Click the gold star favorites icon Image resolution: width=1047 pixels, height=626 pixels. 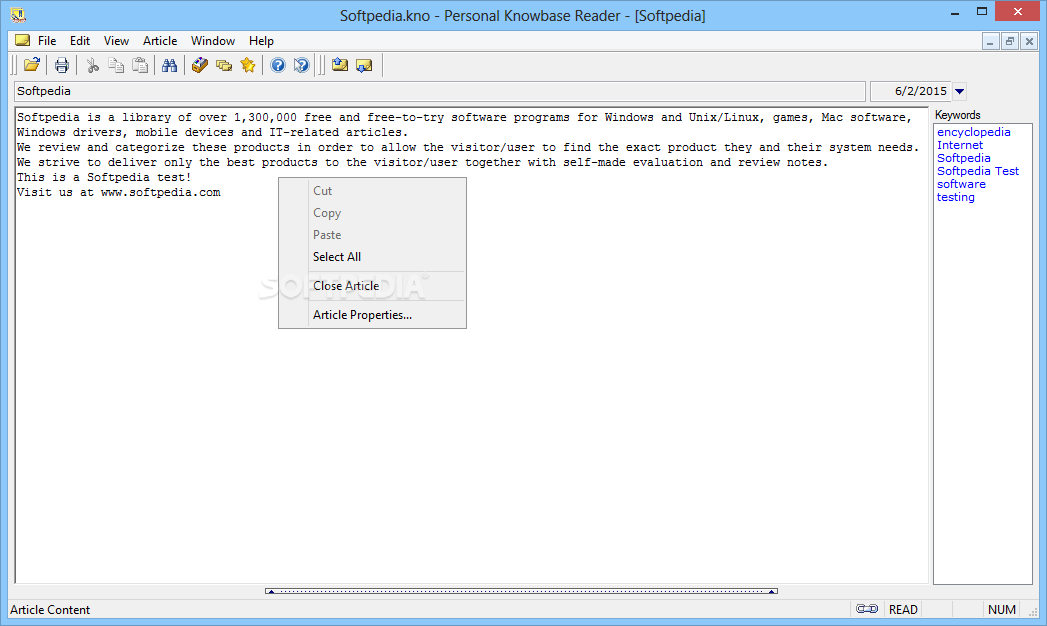click(248, 65)
